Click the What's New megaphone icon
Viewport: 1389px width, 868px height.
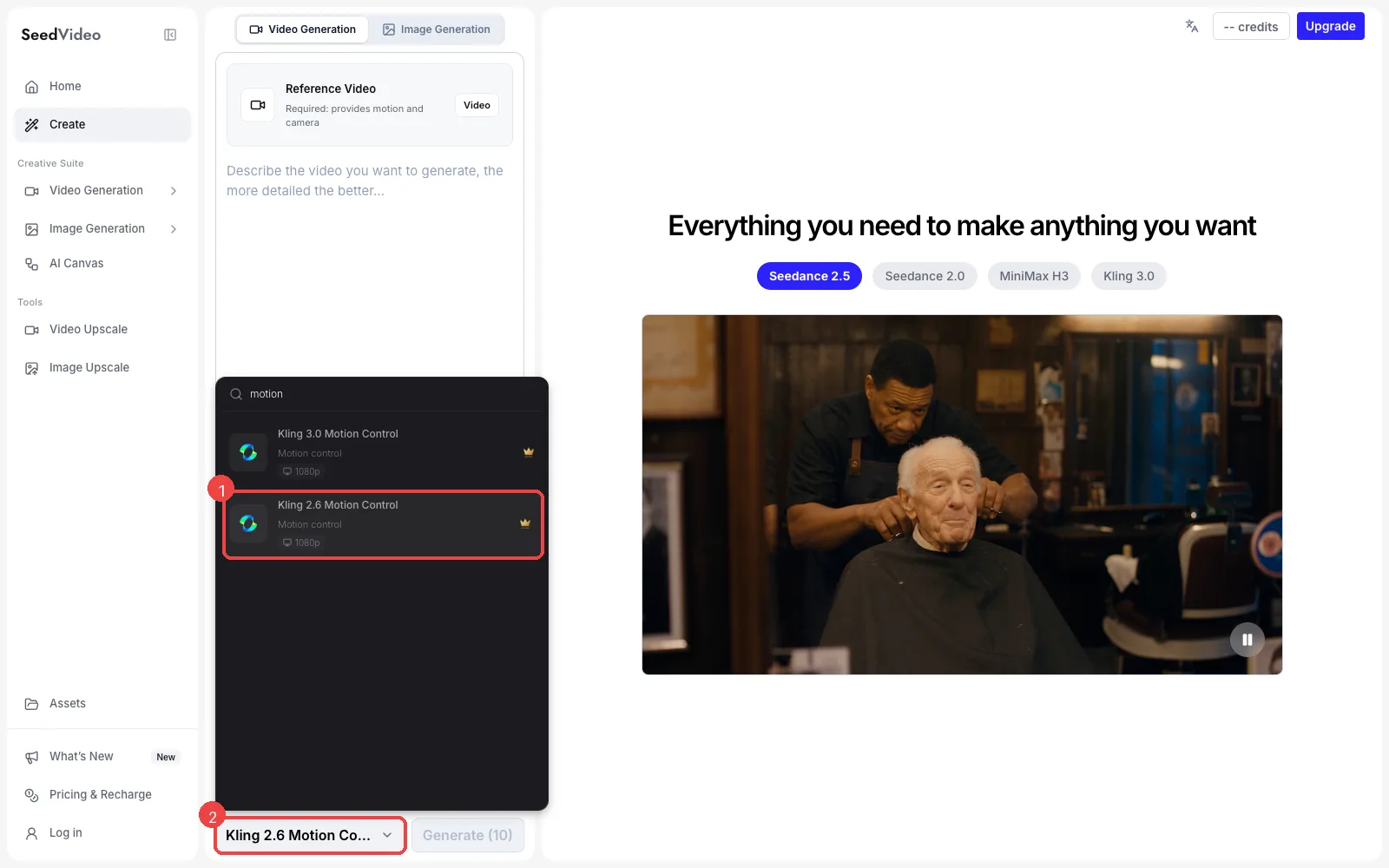[32, 757]
